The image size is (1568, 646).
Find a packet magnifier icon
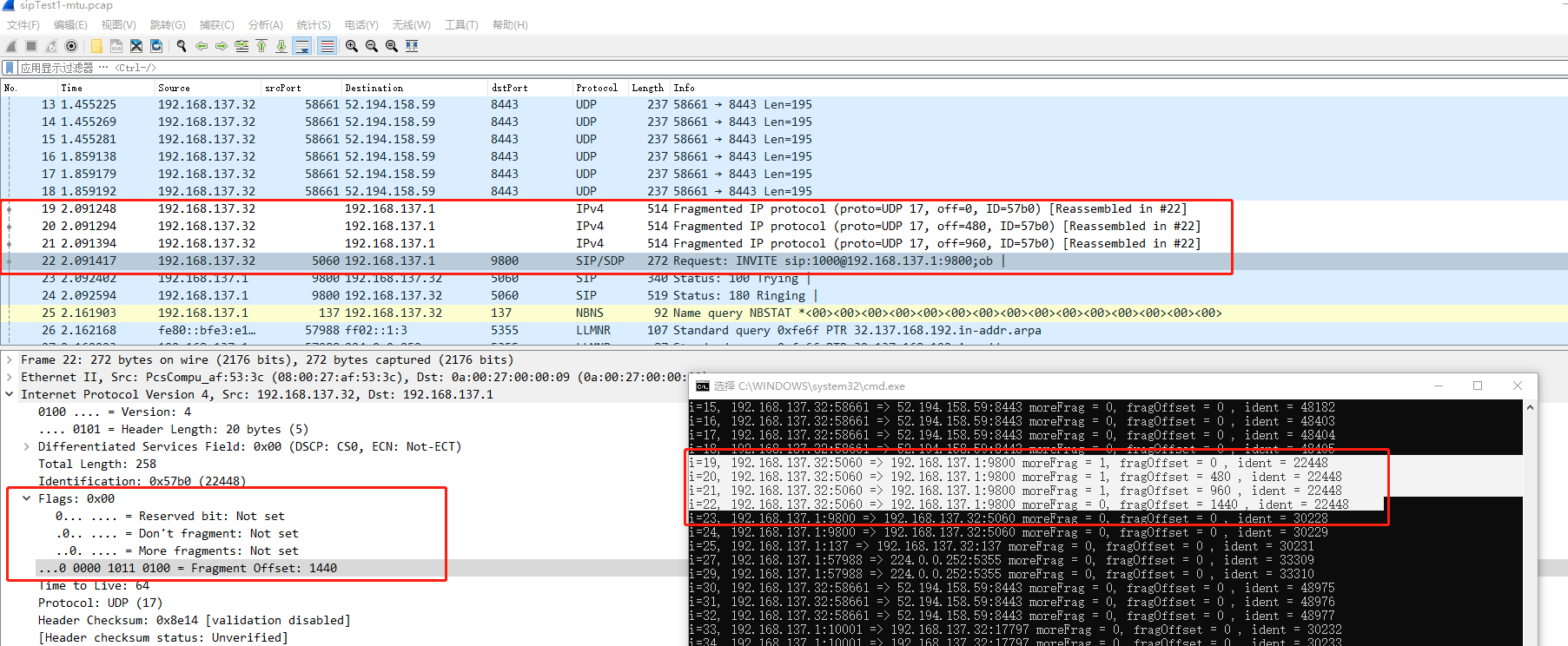click(x=182, y=46)
